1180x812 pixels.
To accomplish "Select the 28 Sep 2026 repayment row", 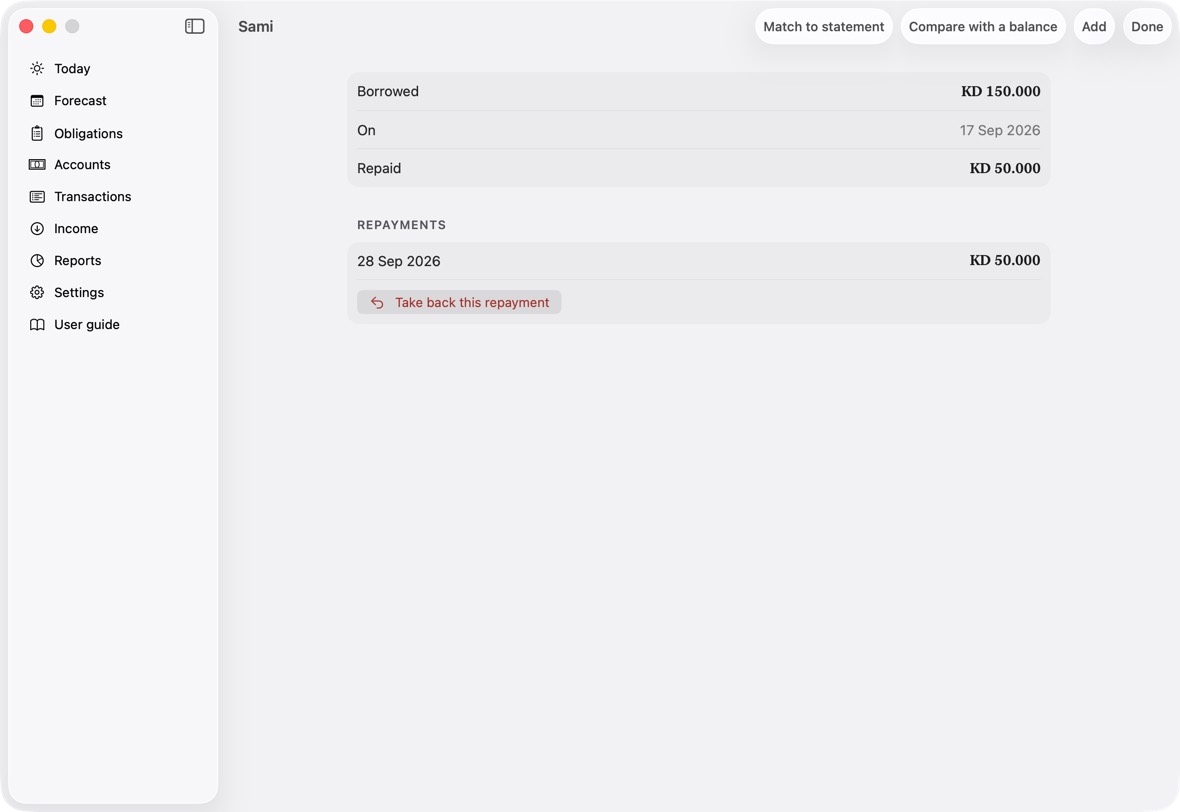I will pos(698,261).
